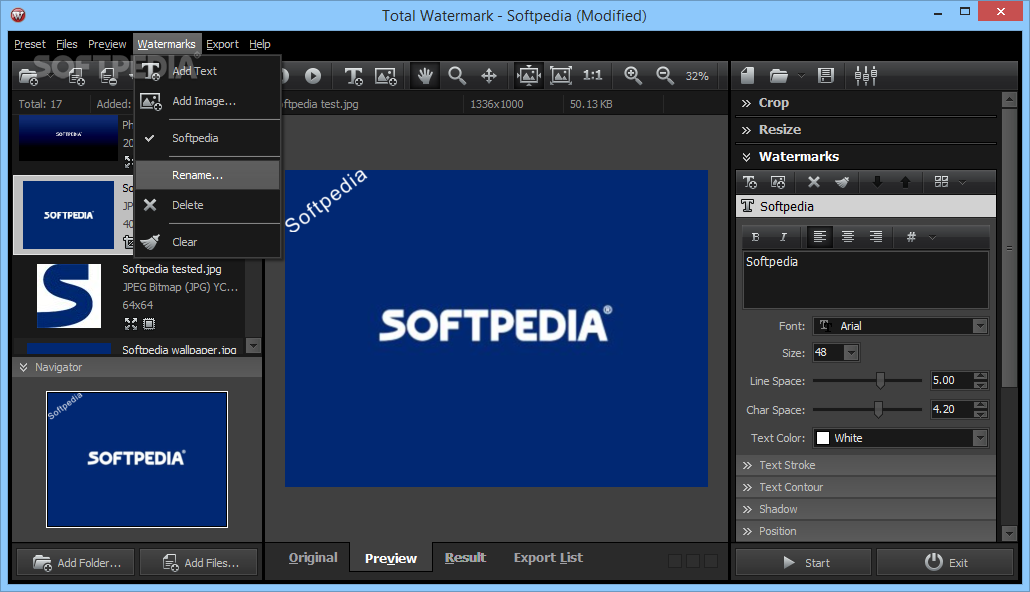Open the dropdown arrow beside open preset folder
Image resolution: width=1030 pixels, height=592 pixels.
801,76
